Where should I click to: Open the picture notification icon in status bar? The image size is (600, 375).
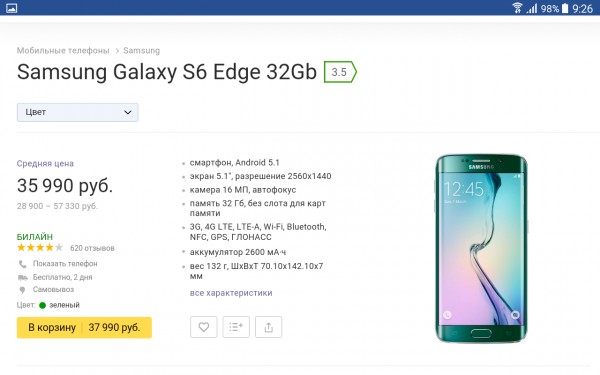pos(11,8)
